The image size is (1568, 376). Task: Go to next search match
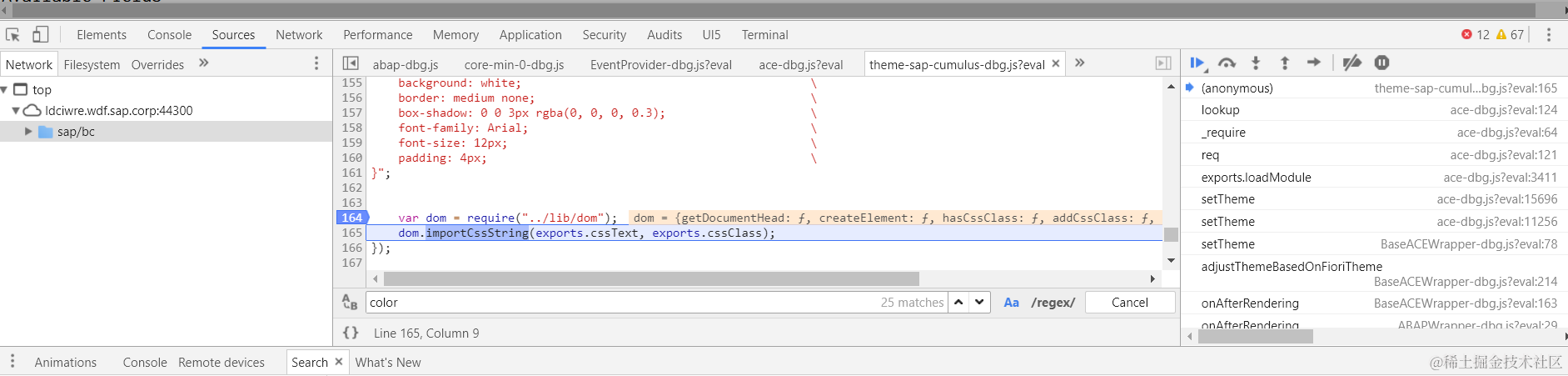pos(980,303)
